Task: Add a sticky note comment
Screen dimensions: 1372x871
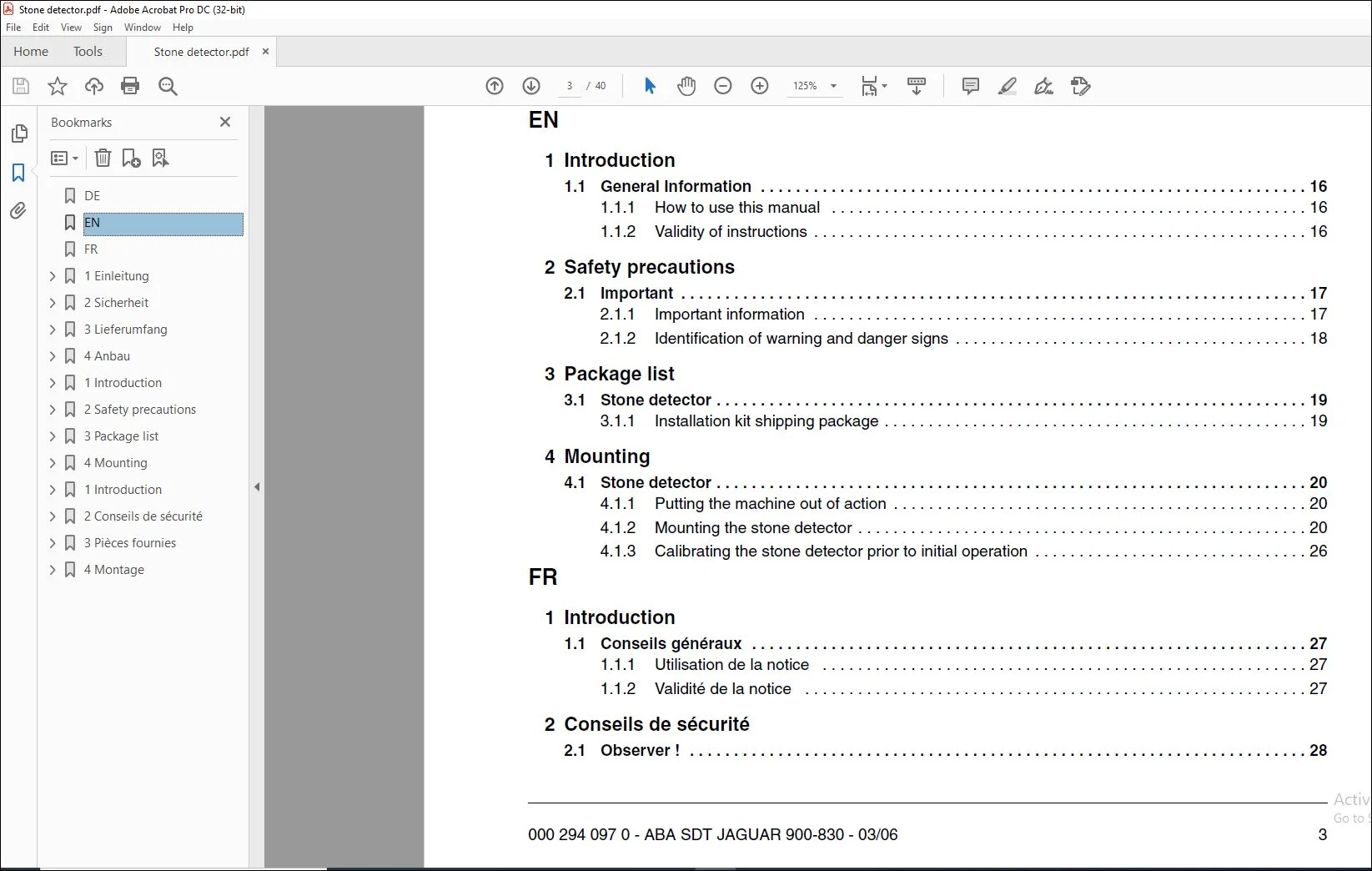Action: pyautogui.click(x=970, y=86)
